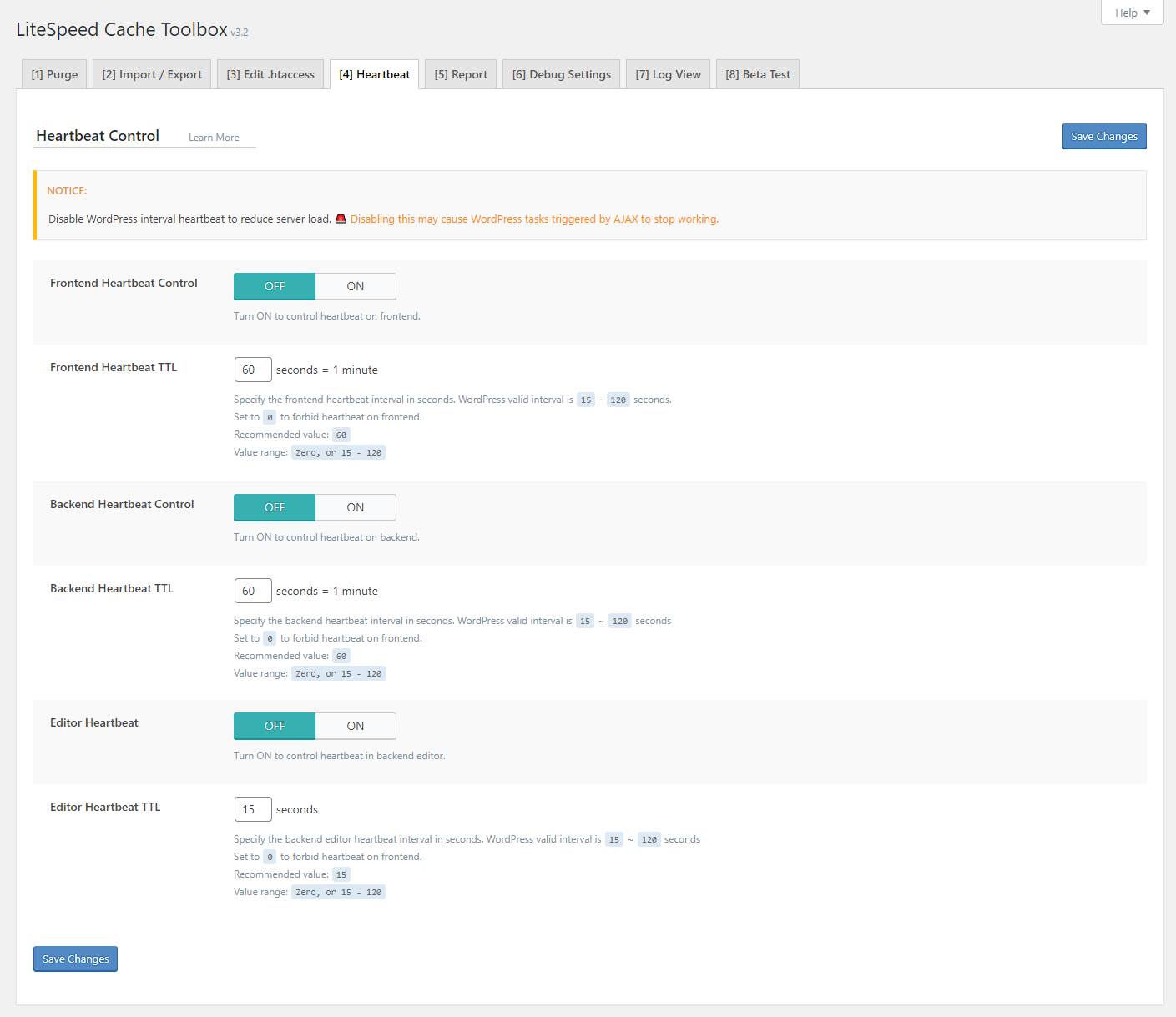Click the Learn More link
The image size is (1176, 1017).
(214, 138)
